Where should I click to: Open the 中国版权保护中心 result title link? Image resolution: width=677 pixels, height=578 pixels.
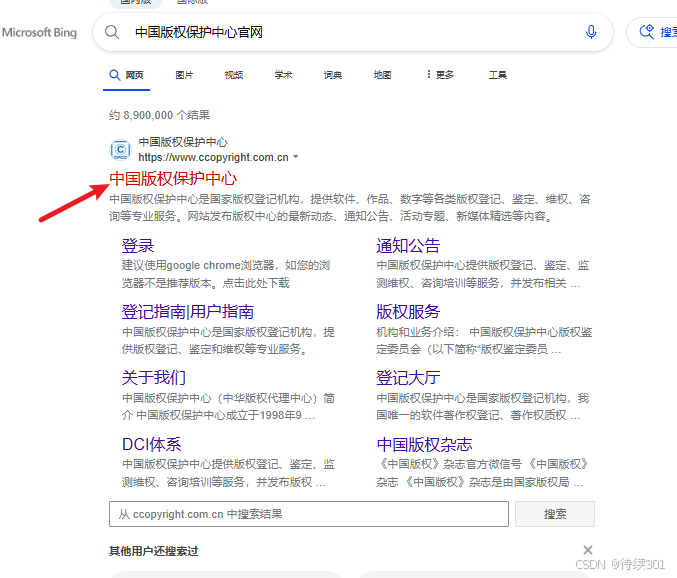pos(173,179)
